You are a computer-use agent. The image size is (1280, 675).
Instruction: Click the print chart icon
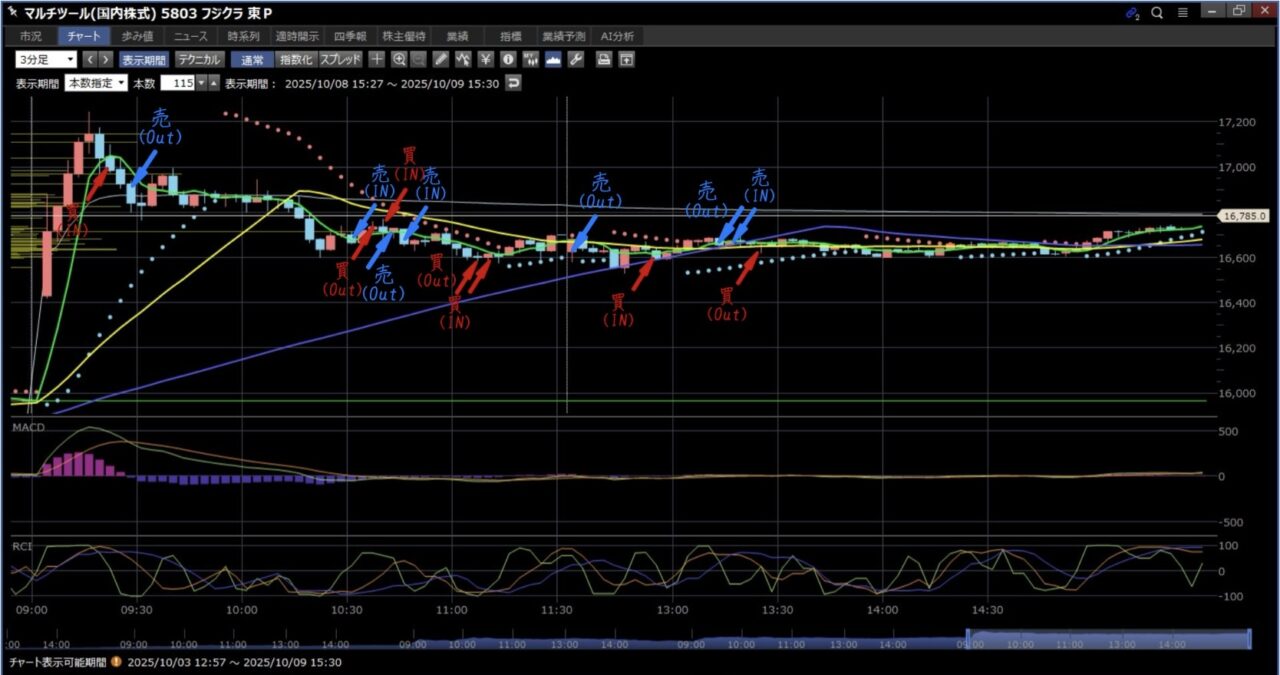click(604, 59)
